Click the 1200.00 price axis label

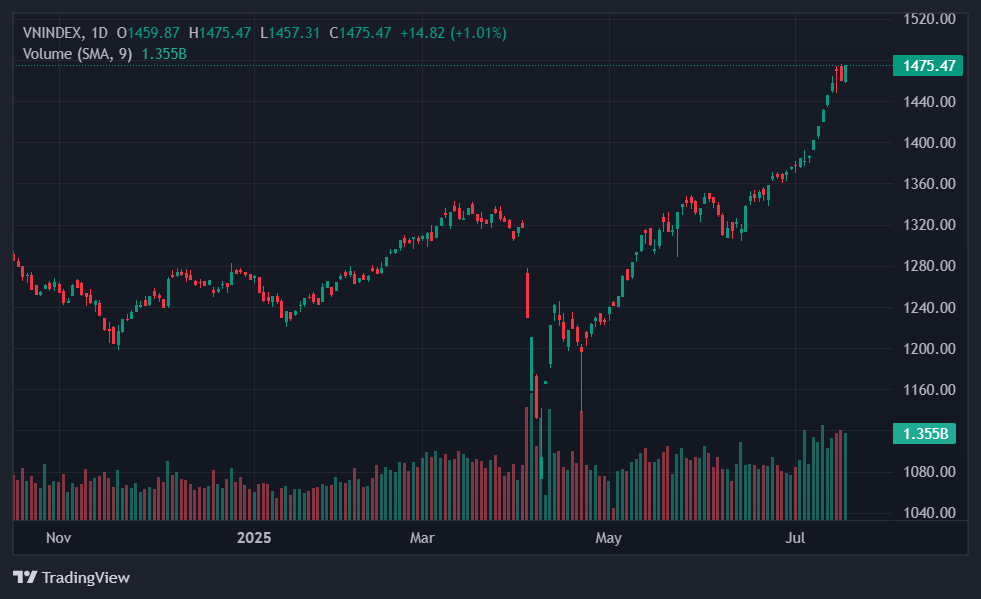pos(929,349)
